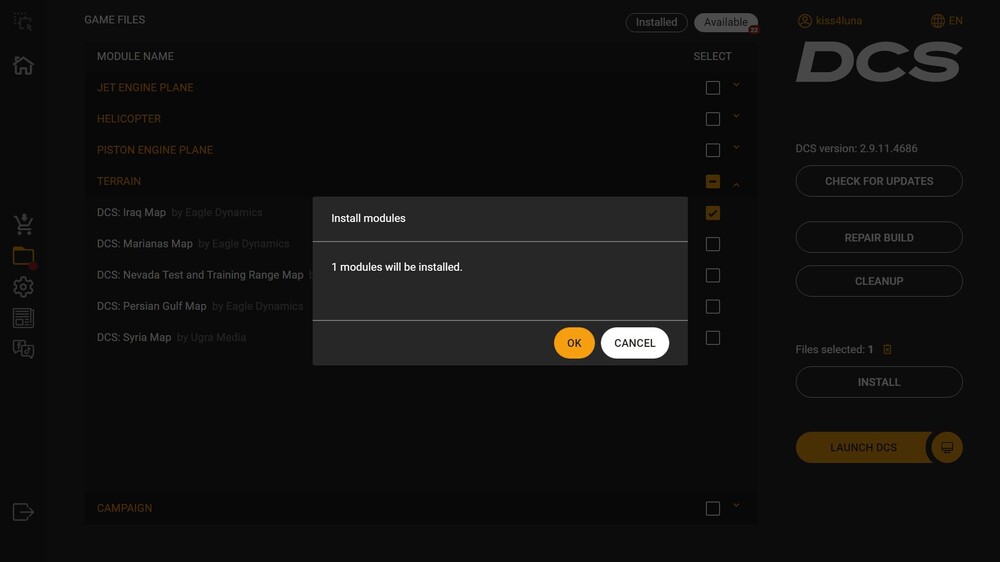Image resolution: width=1000 pixels, height=562 pixels.
Task: Click Check For Updates button
Action: (879, 181)
